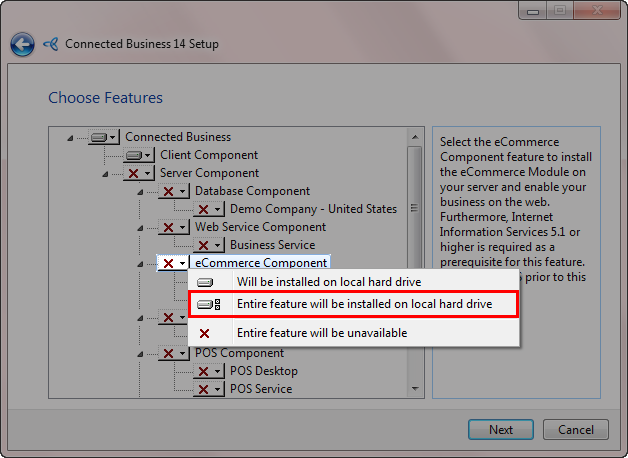Collapse the Database Component tree node
This screenshot has width=628, height=458.
[x=140, y=192]
